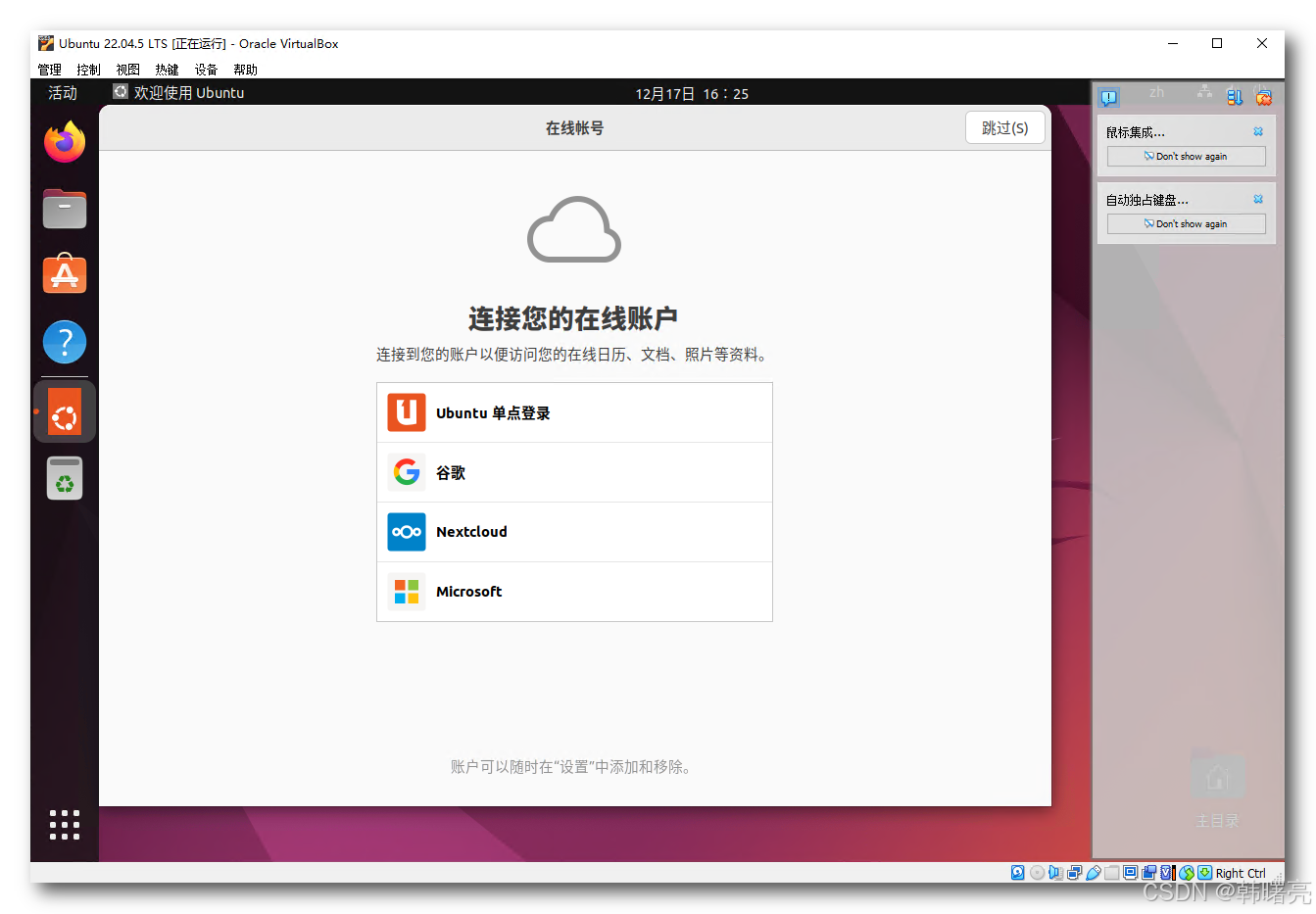Check Don't show again under 自动独占键盘
The height and width of the screenshot is (914, 1316).
click(1186, 223)
